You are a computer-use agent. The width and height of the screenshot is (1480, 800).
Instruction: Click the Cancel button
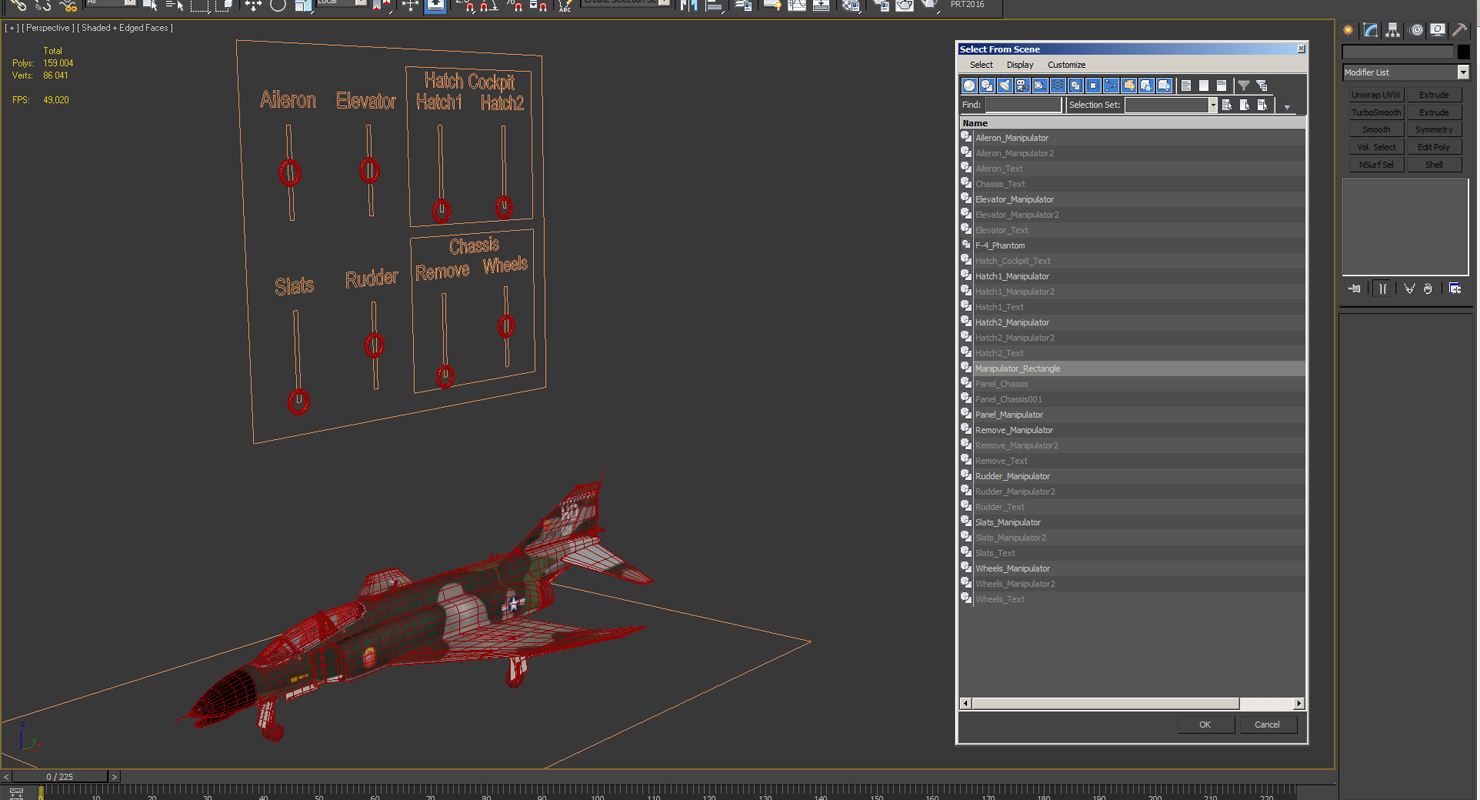pos(1267,725)
